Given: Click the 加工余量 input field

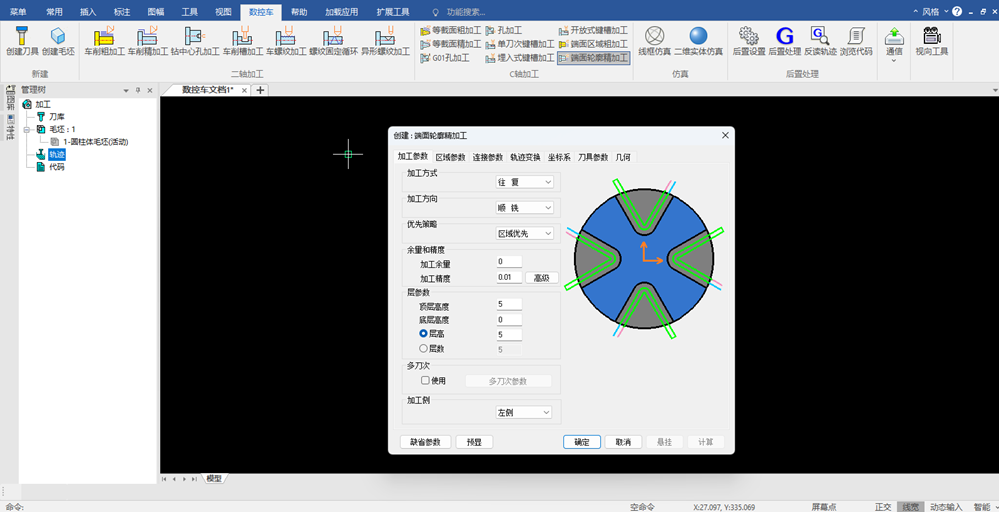Looking at the screenshot, I should 509,262.
